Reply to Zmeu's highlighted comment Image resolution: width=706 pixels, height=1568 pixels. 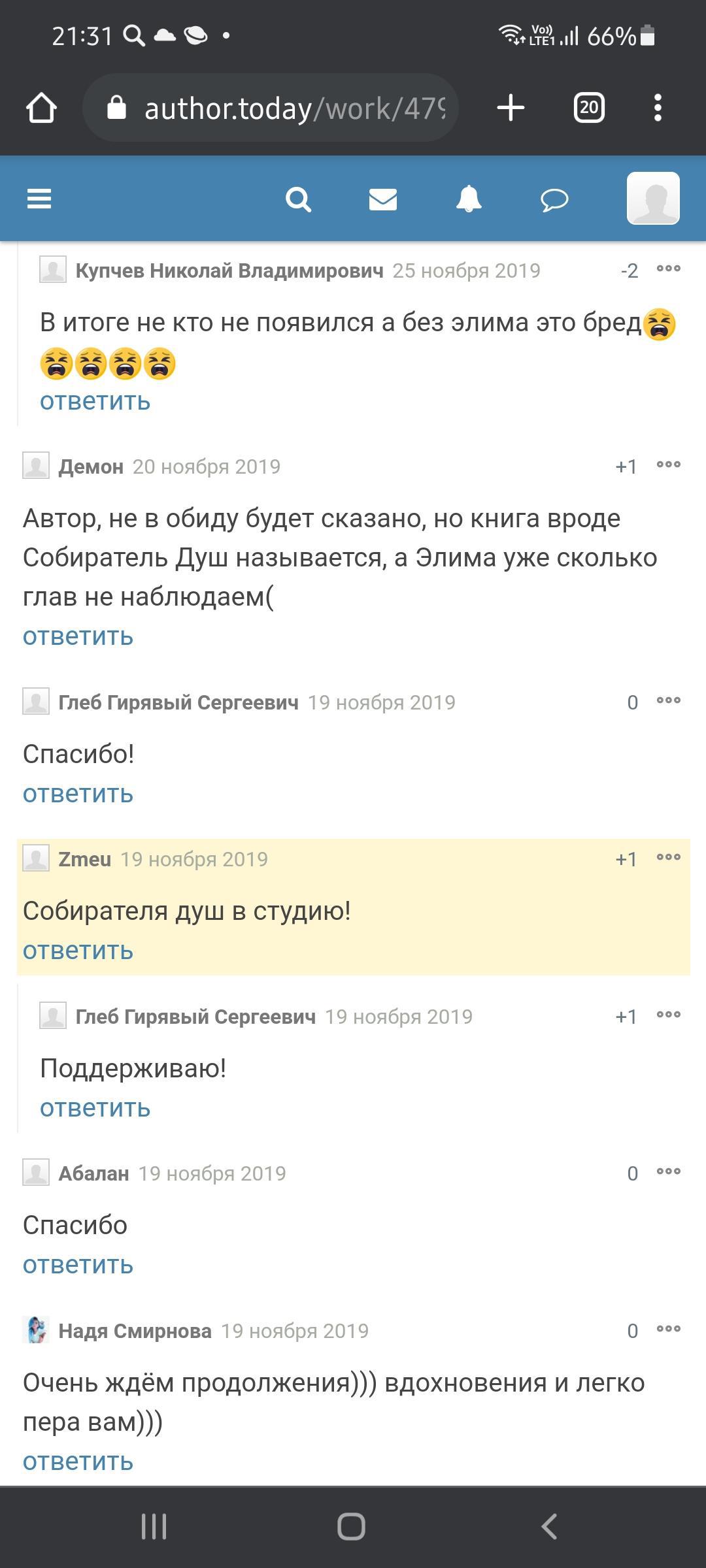coord(78,951)
